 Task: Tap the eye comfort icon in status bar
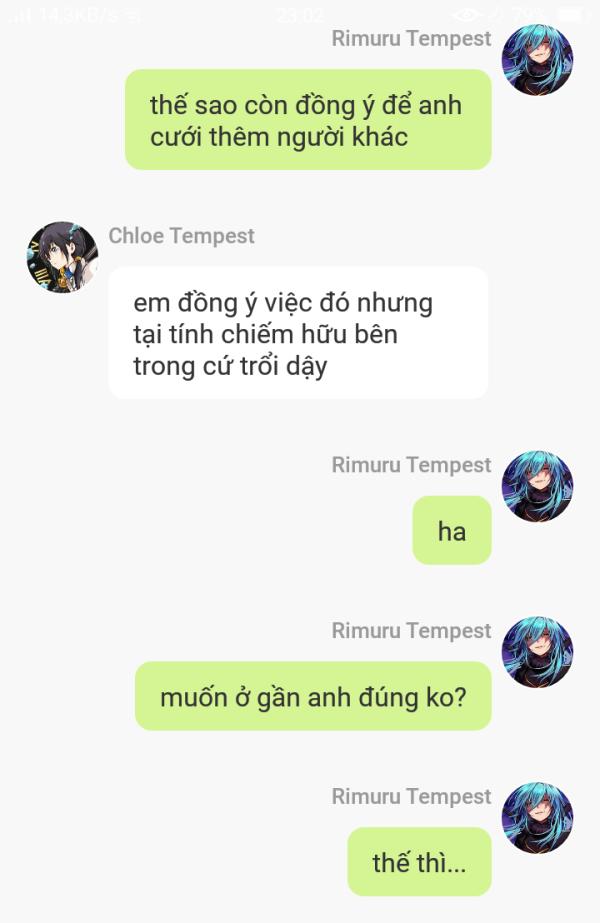point(467,15)
